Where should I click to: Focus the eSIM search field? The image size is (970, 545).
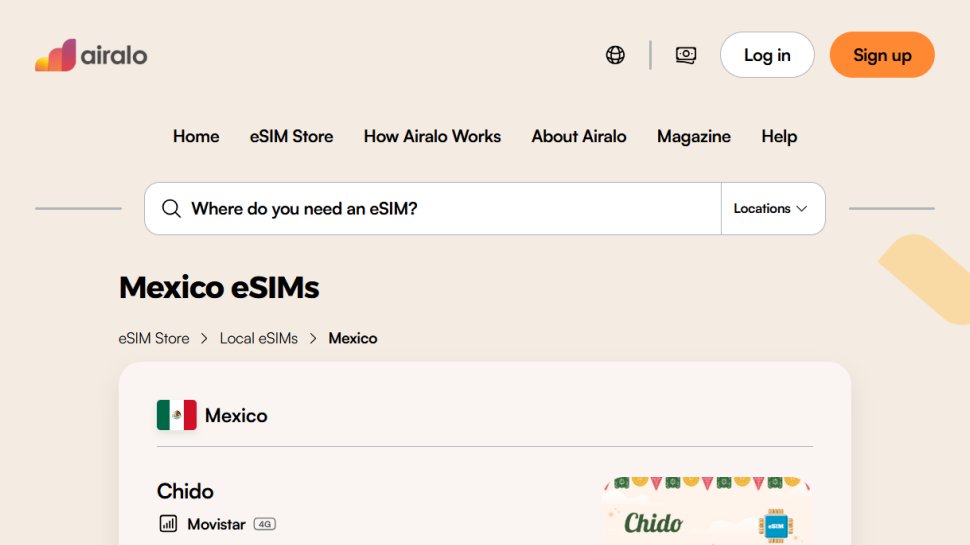pyautogui.click(x=450, y=208)
